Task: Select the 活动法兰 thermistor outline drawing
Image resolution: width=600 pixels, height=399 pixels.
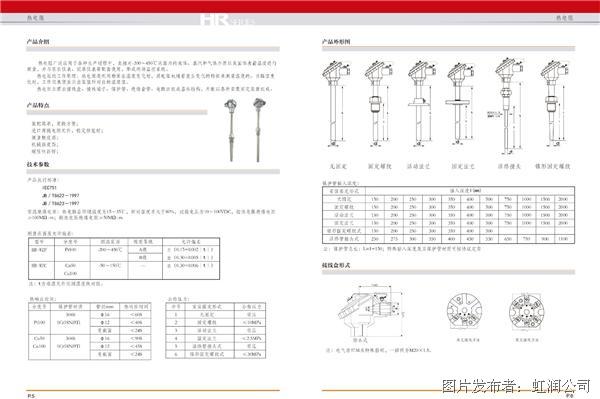Action: 422,104
